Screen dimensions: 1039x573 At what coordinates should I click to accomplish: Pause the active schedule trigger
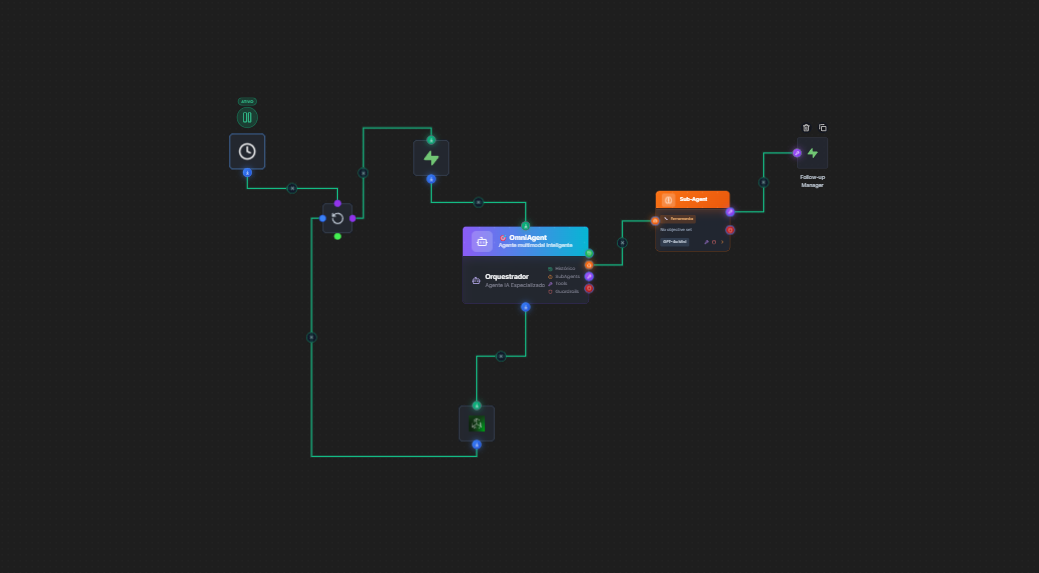247,117
